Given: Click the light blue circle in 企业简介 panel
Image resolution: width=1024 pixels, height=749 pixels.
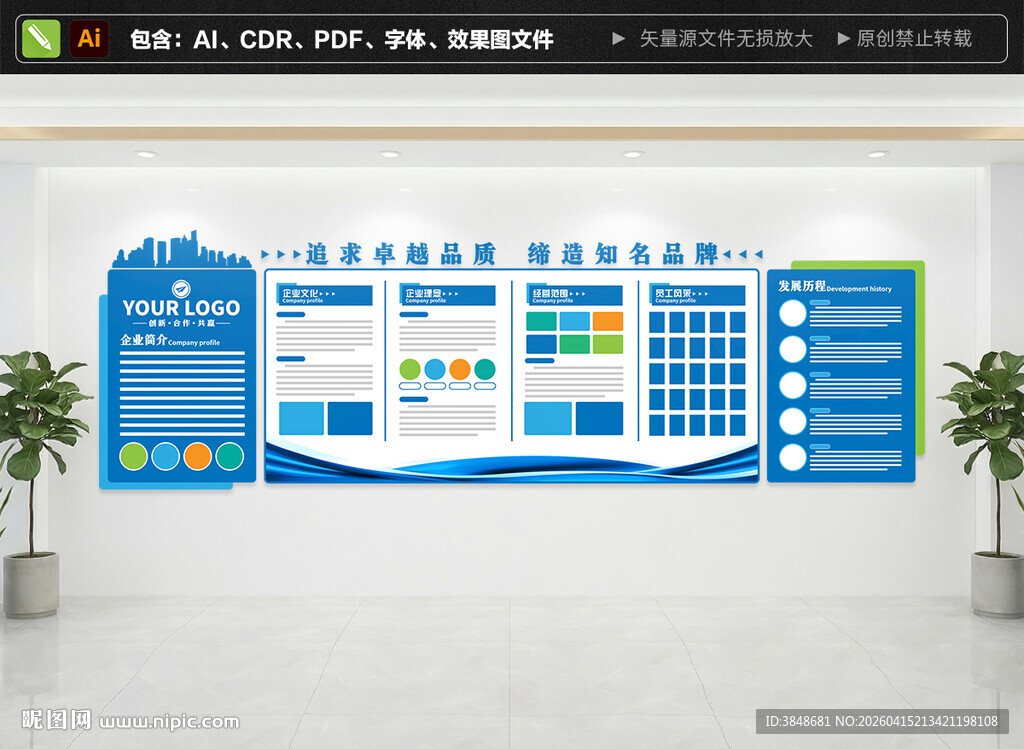Looking at the screenshot, I should (x=165, y=456).
